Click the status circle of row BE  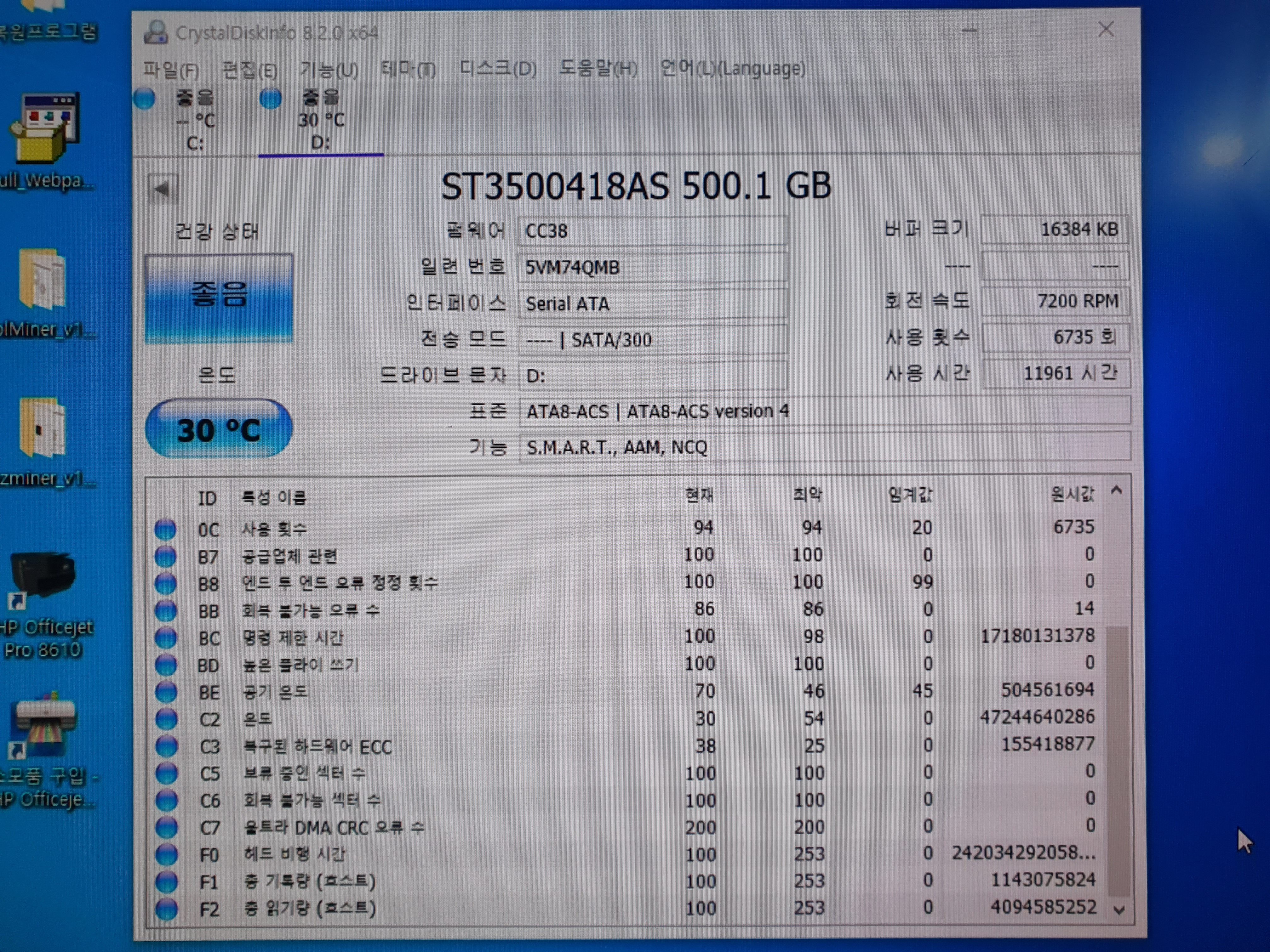click(166, 691)
